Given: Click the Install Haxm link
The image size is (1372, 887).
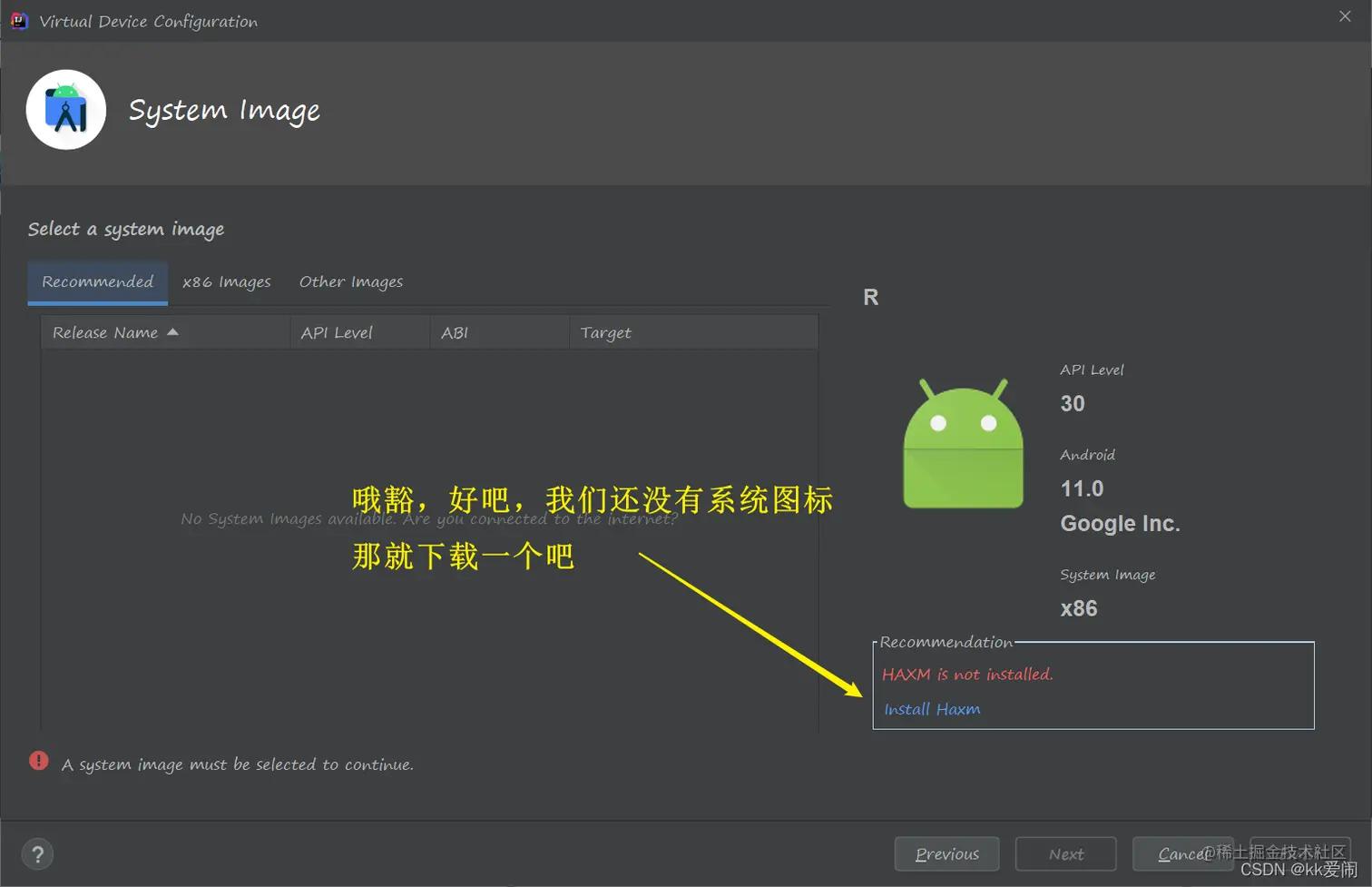Looking at the screenshot, I should click(x=932, y=709).
